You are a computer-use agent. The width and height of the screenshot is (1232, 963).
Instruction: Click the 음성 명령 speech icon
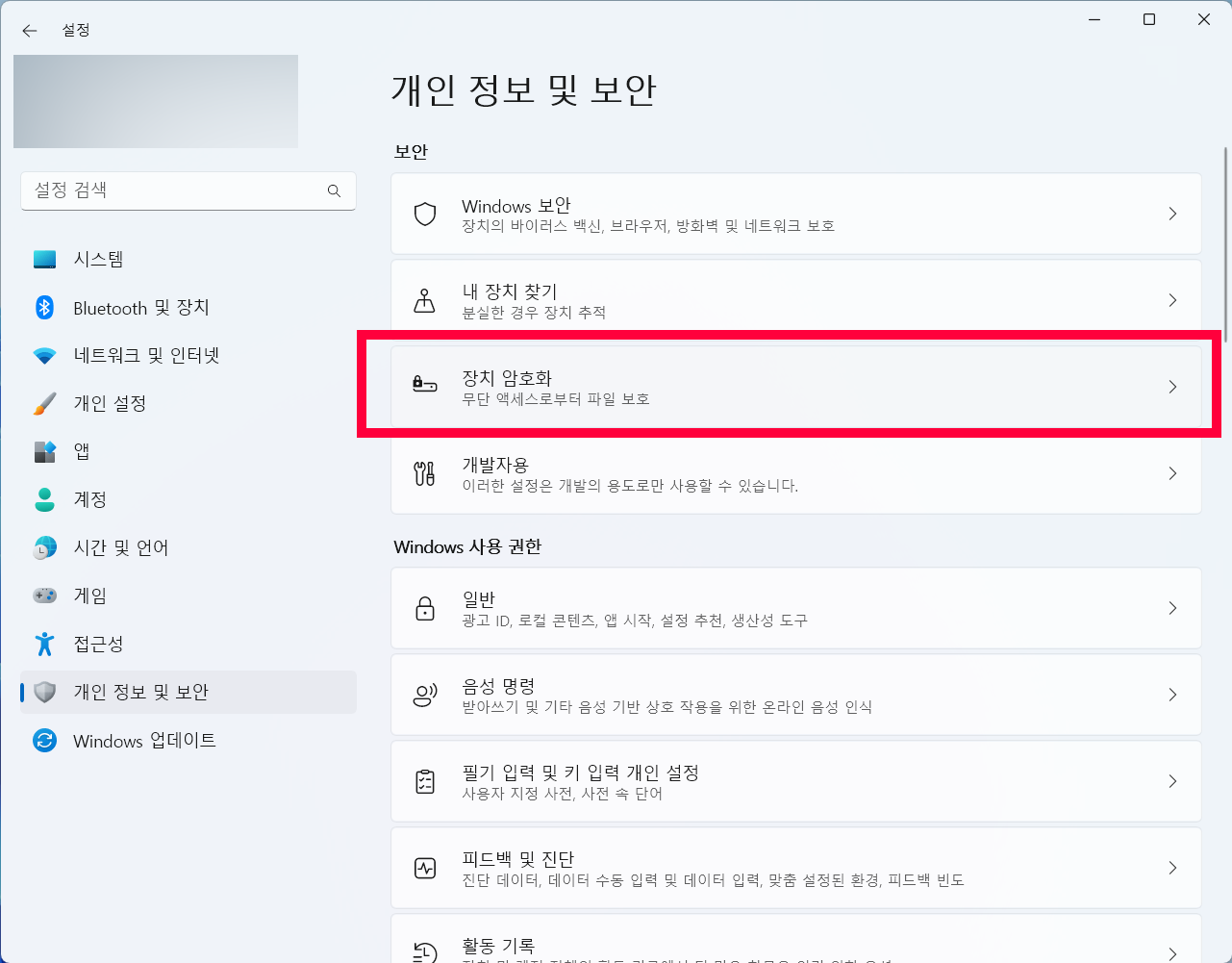coord(424,695)
